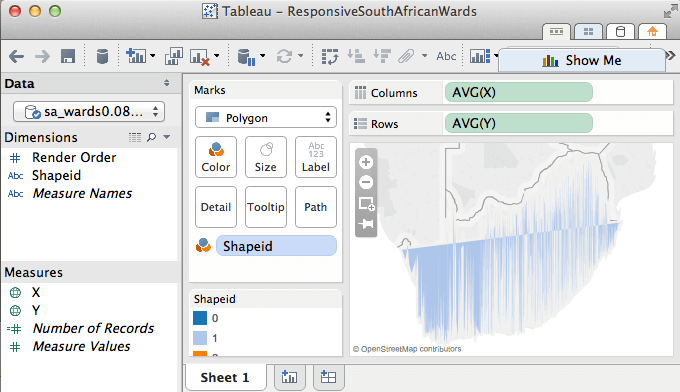Select the Number of Records measure

(93, 328)
